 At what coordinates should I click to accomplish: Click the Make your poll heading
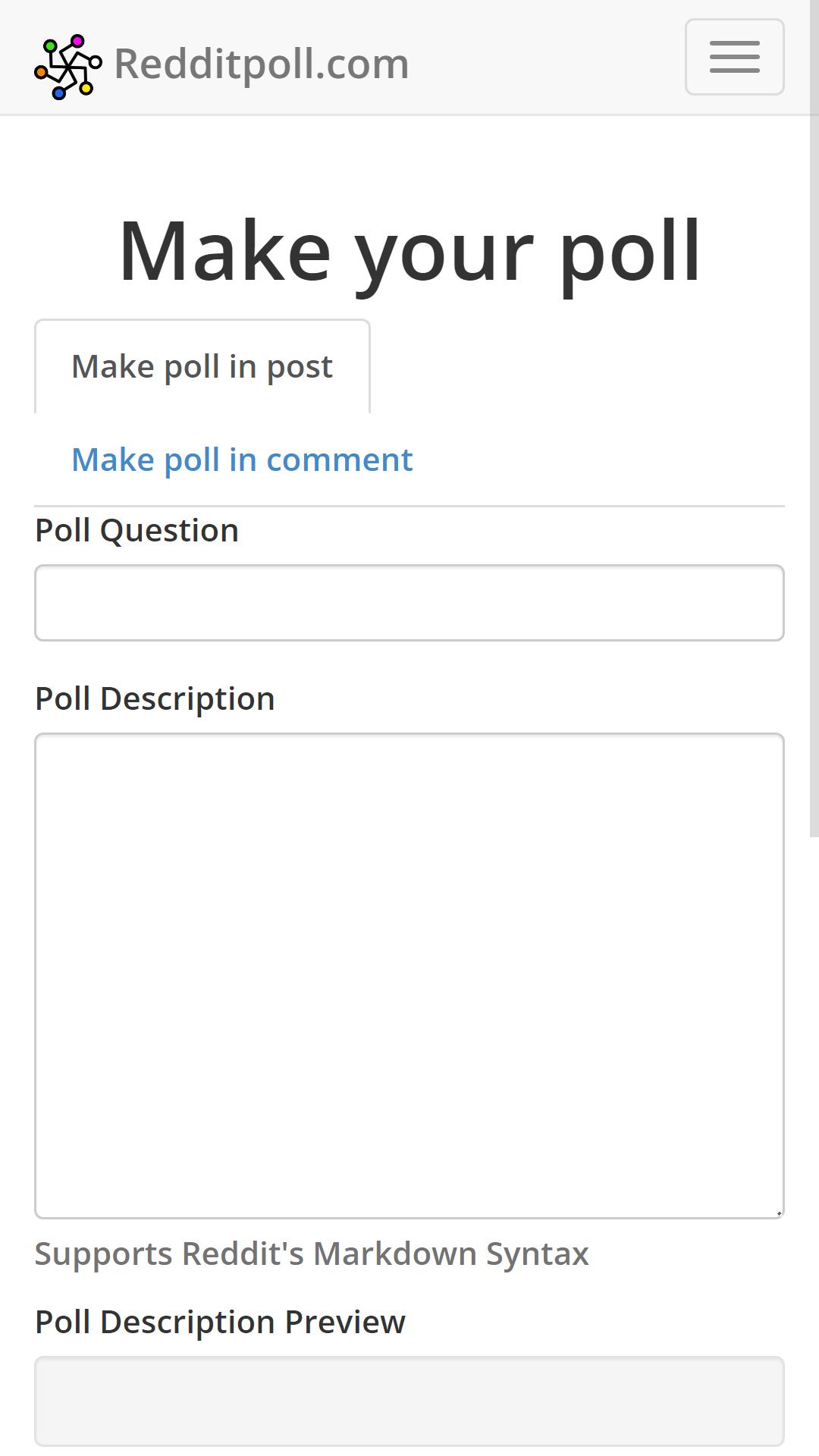(409, 250)
